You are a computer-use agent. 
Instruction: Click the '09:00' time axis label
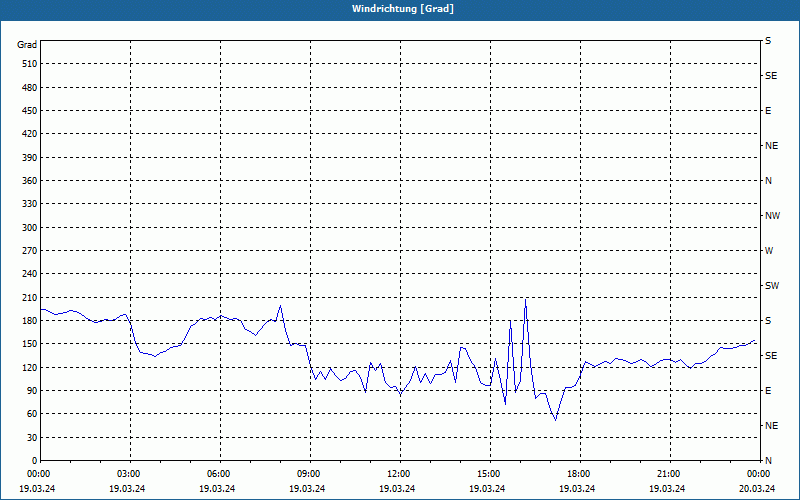pyautogui.click(x=310, y=474)
